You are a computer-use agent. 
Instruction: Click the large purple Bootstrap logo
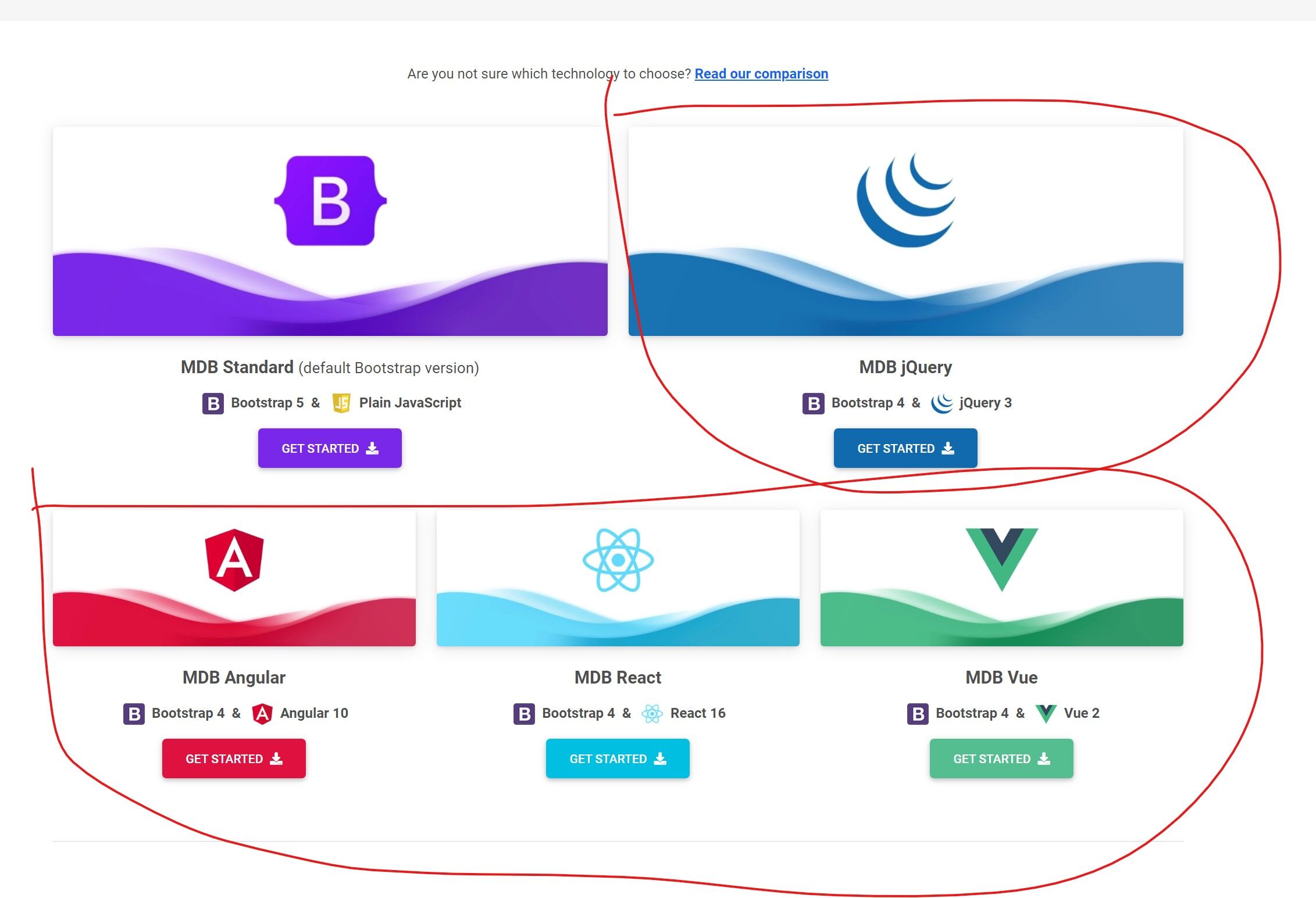[330, 201]
